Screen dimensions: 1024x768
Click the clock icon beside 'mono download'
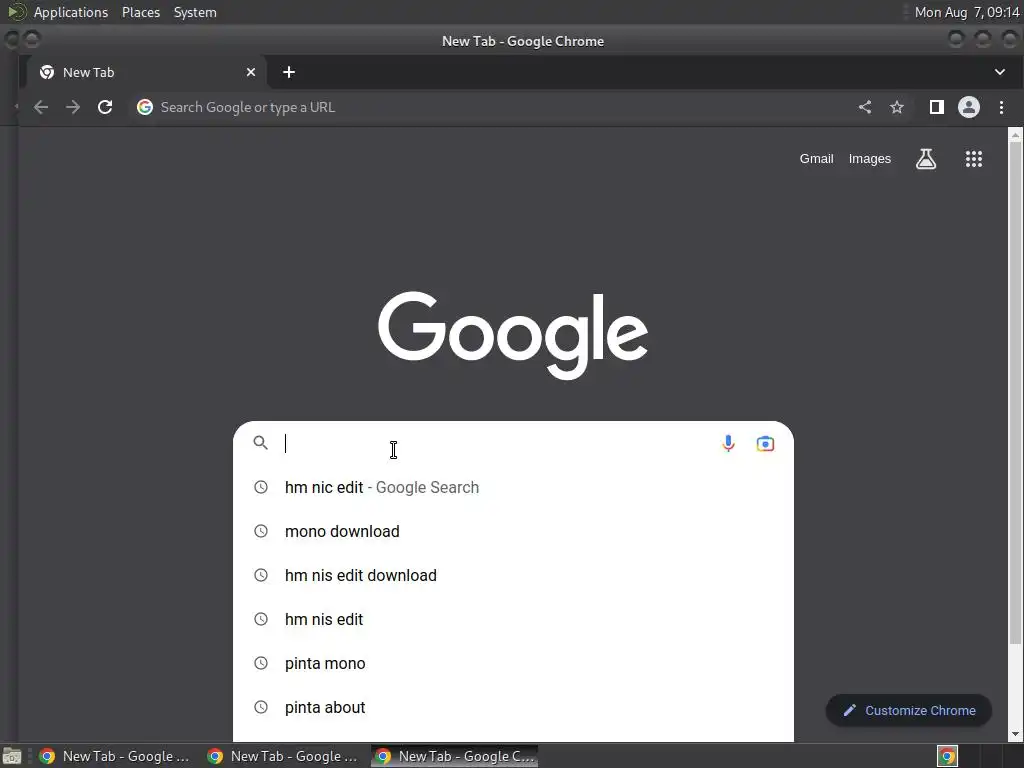pyautogui.click(x=261, y=531)
